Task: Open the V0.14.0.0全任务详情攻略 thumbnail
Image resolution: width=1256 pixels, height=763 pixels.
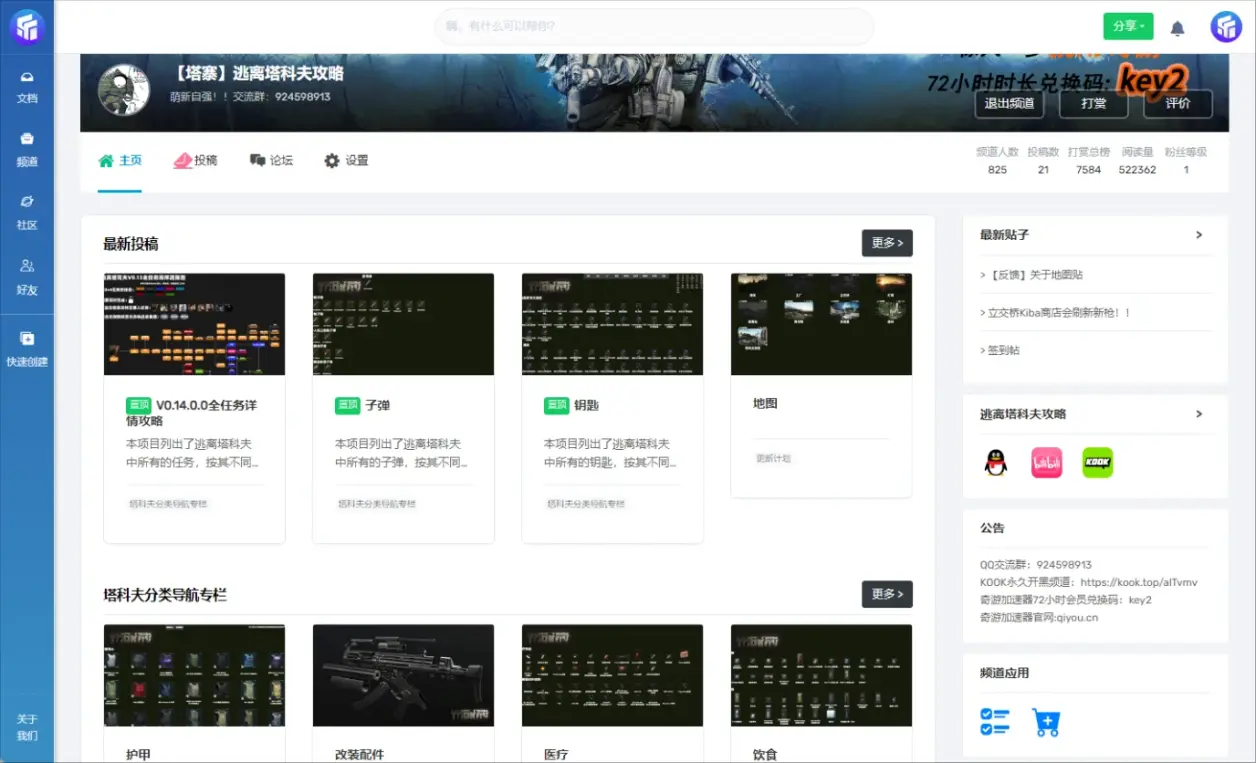Action: point(194,324)
